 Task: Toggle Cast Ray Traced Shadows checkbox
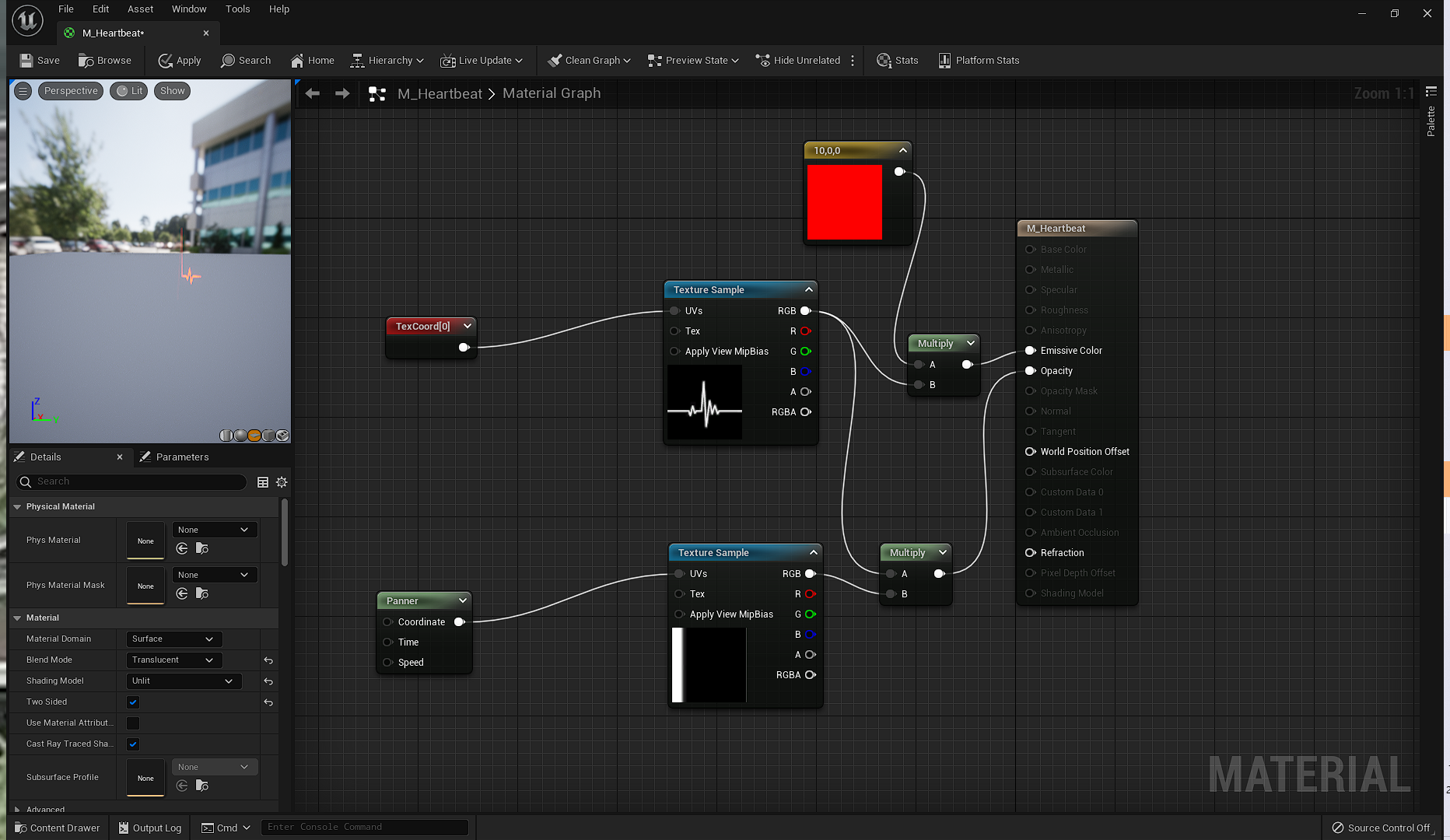pos(133,744)
